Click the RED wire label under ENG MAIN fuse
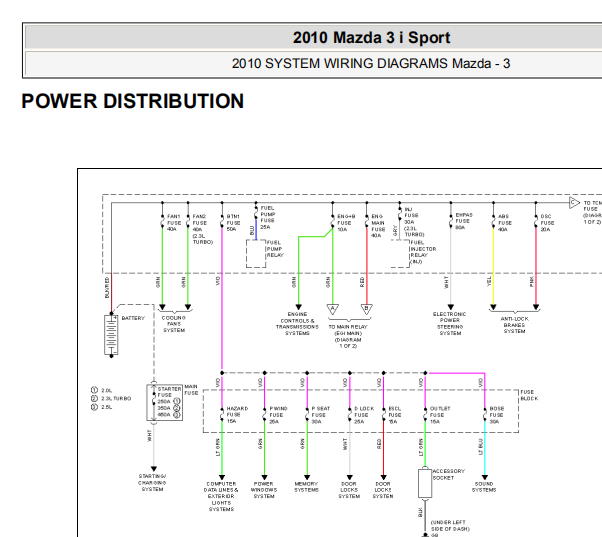The image size is (602, 537). pos(362,282)
